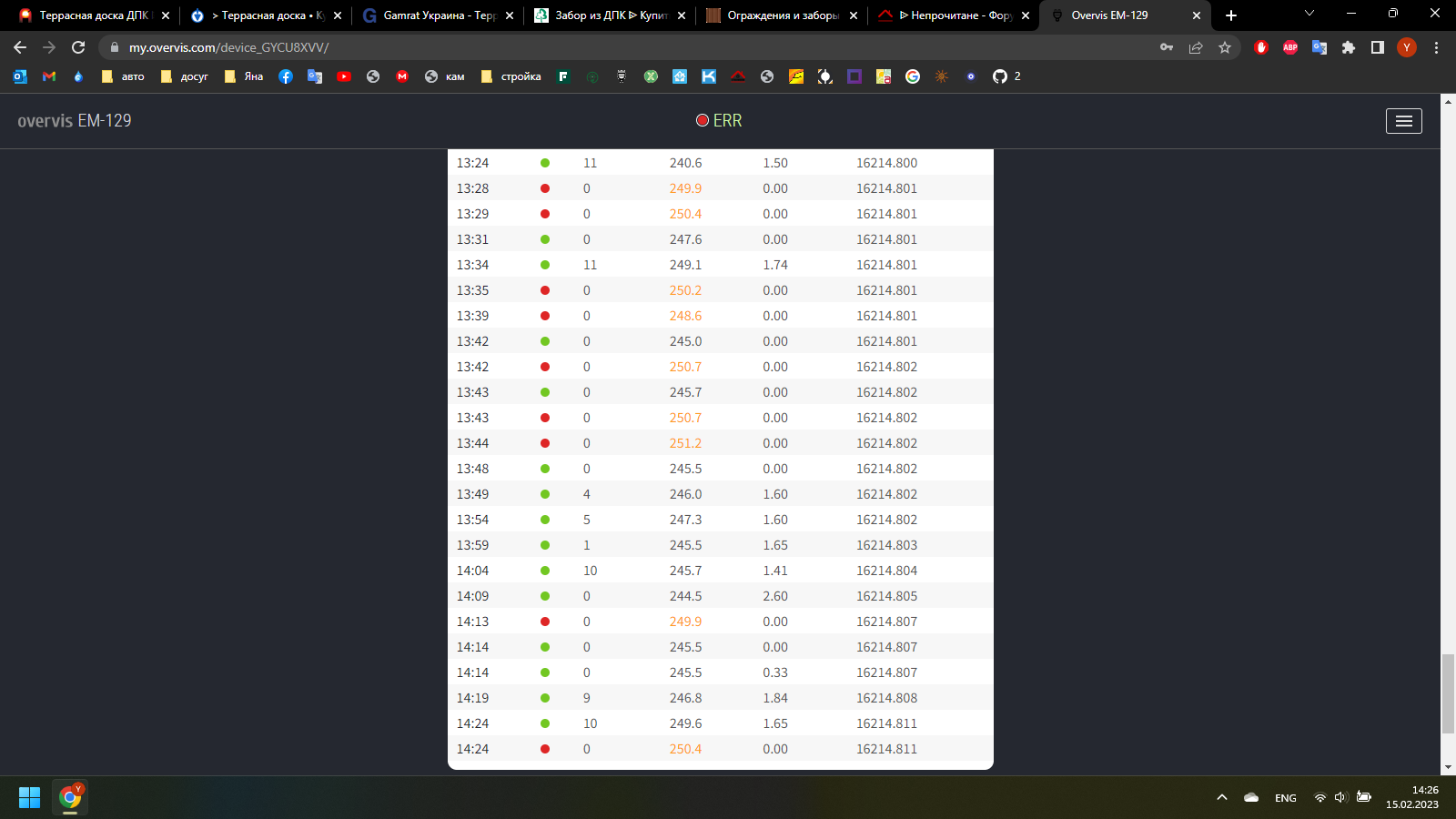
Task: Open the YouTube bookmark icon
Action: [344, 76]
